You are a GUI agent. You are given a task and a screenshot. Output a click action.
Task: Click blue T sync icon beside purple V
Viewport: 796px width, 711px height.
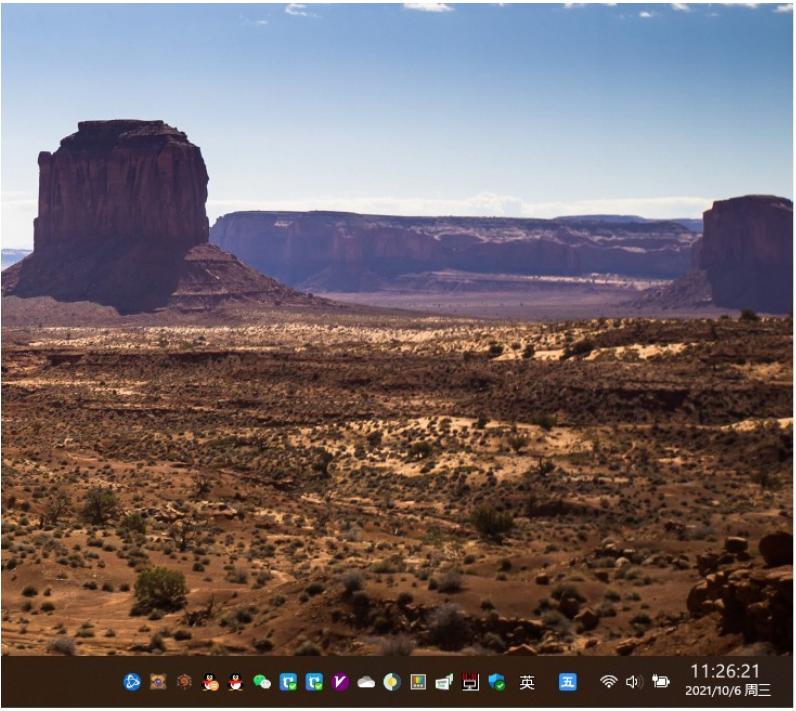314,682
